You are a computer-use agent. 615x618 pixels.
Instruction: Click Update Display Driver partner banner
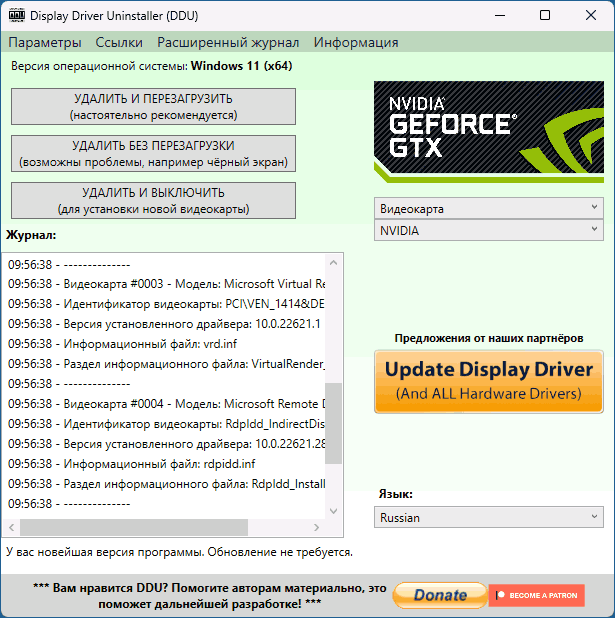[488, 381]
